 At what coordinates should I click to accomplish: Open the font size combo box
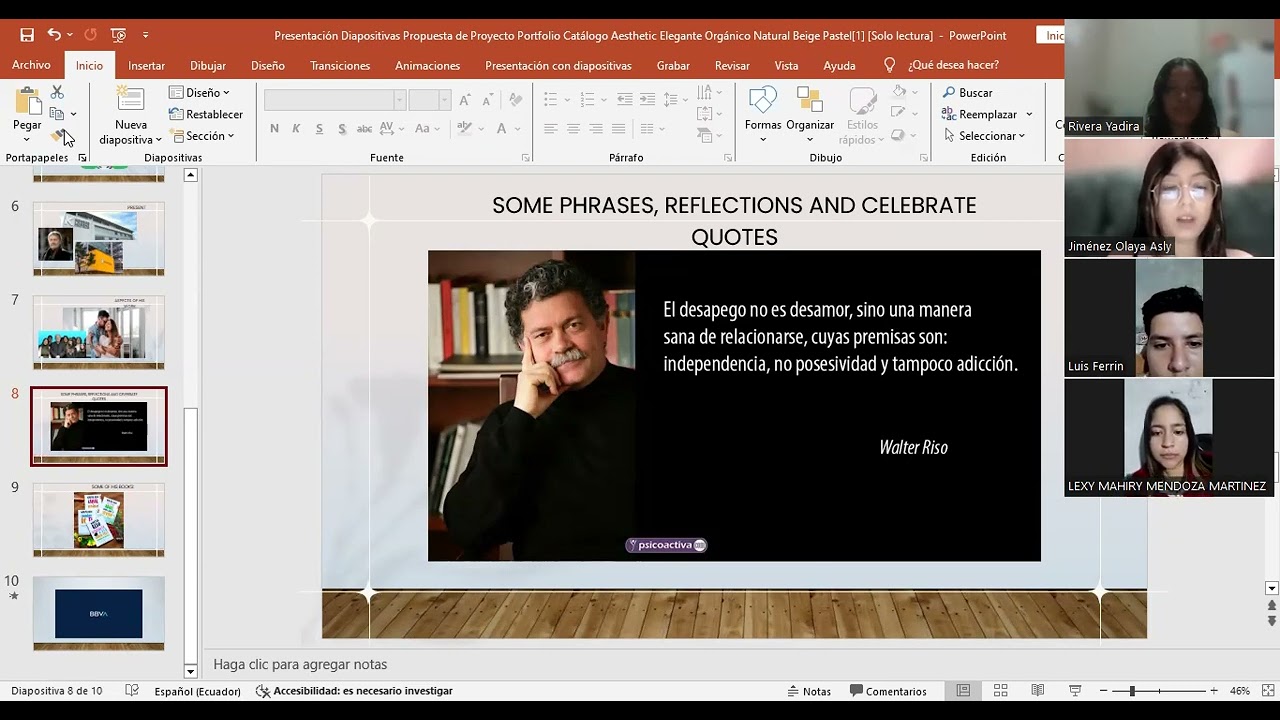430,100
